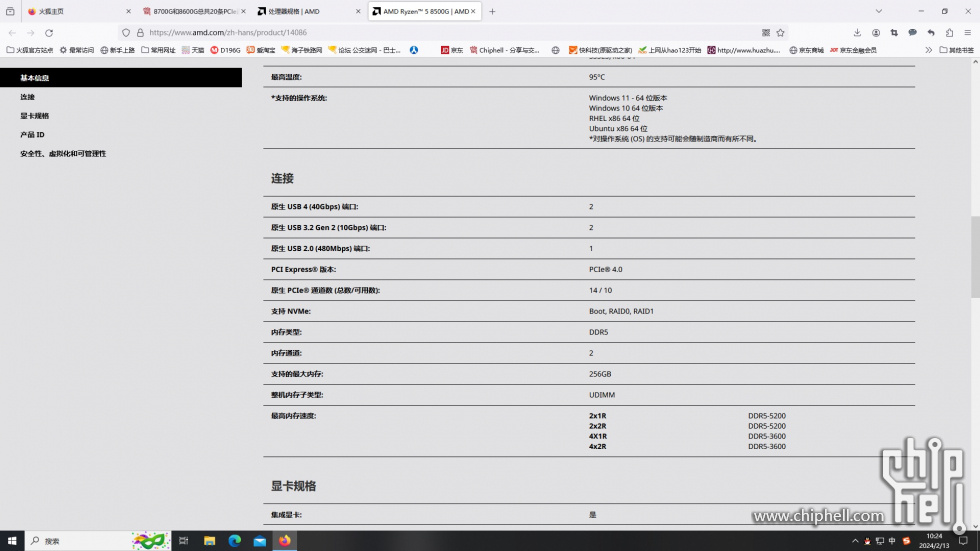
Task: Jump to 连接 section in sidebar
Action: [x=28, y=97]
